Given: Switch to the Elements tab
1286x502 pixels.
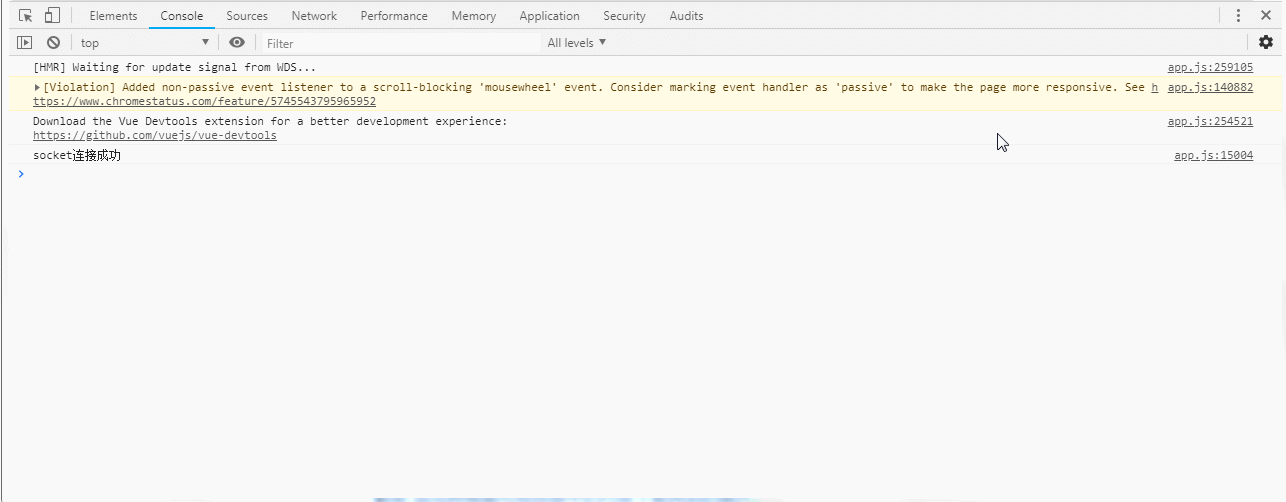Looking at the screenshot, I should [113, 16].
